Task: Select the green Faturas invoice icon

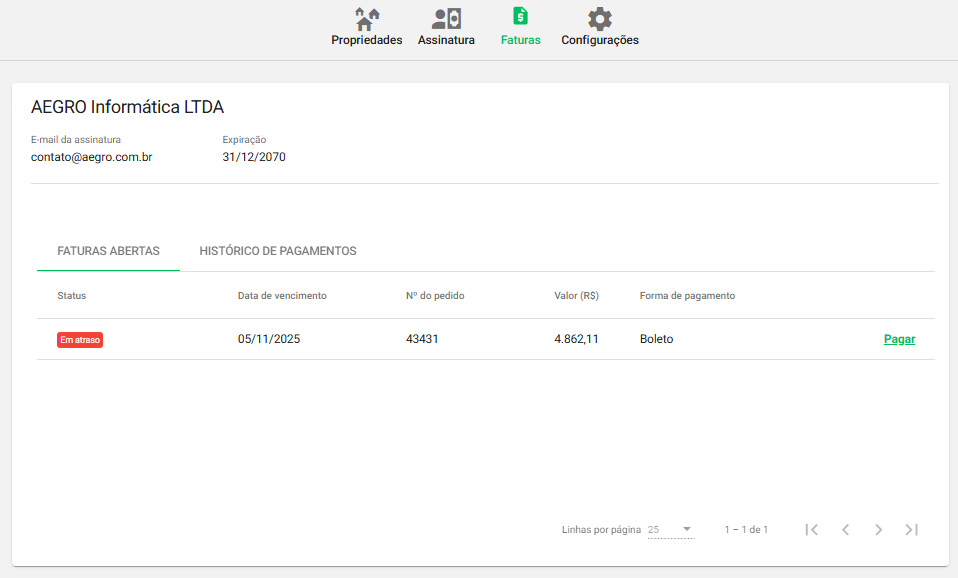Action: coord(520,17)
